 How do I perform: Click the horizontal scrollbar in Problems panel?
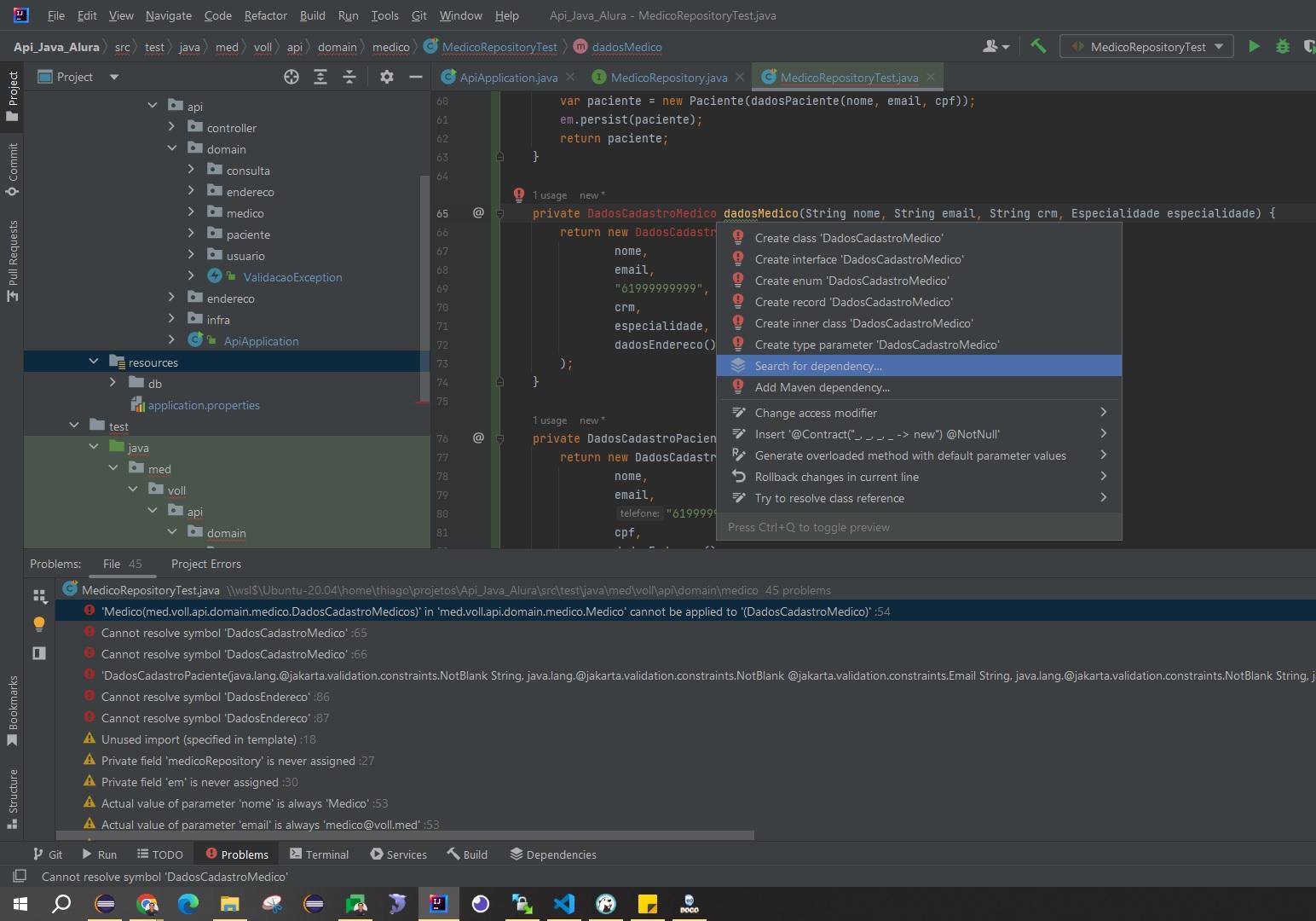(x=405, y=835)
